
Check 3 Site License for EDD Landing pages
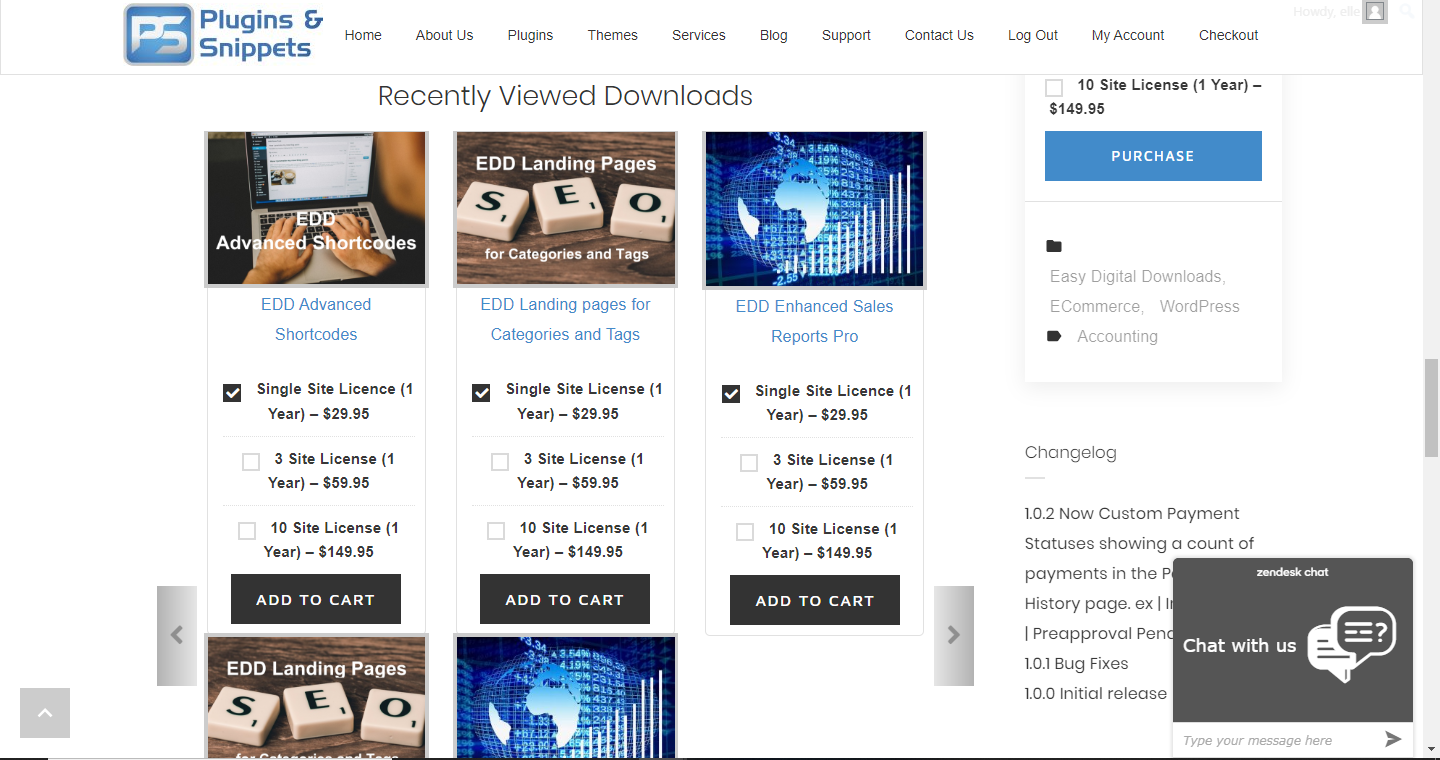click(500, 462)
